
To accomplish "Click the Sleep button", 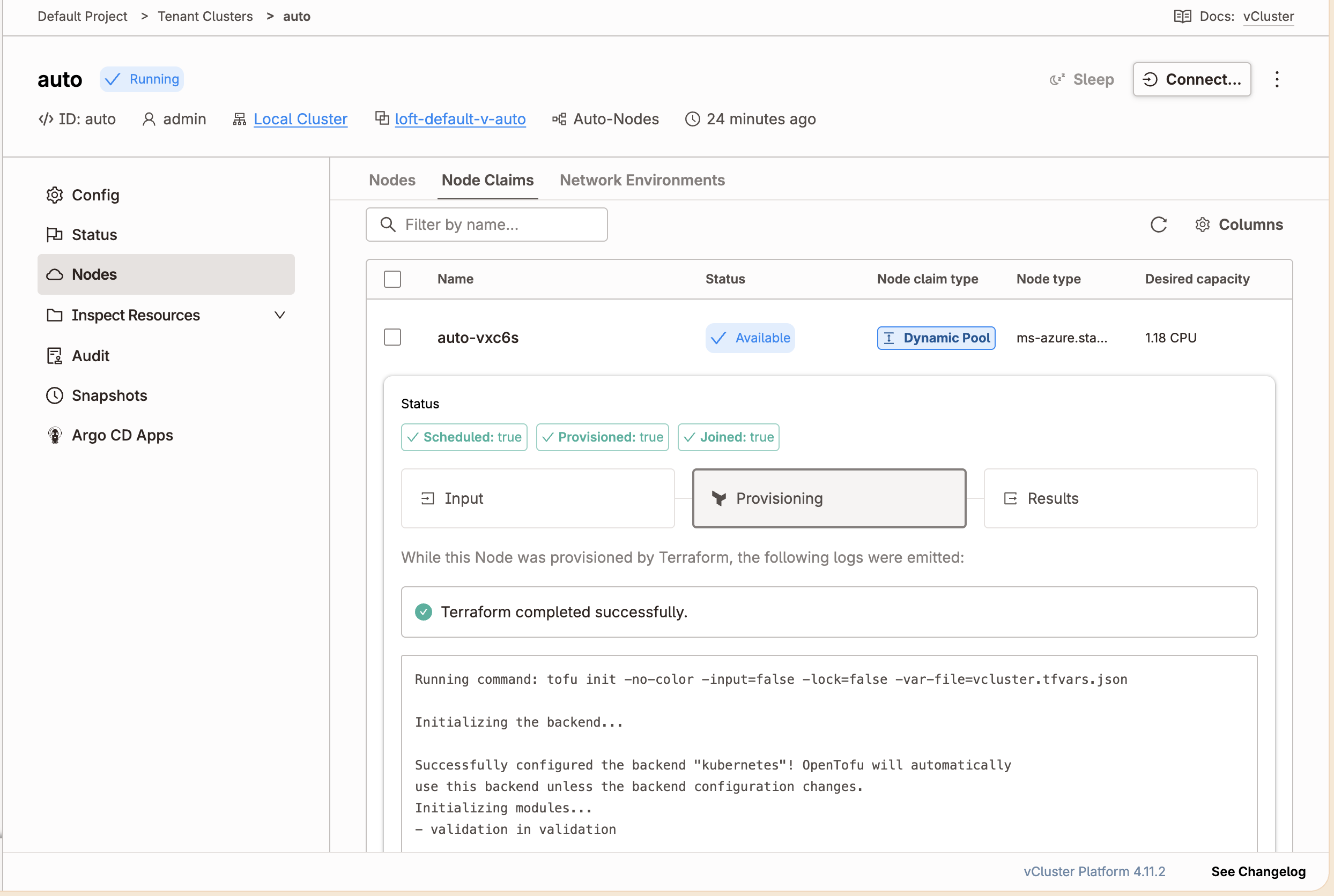I will click(1081, 79).
